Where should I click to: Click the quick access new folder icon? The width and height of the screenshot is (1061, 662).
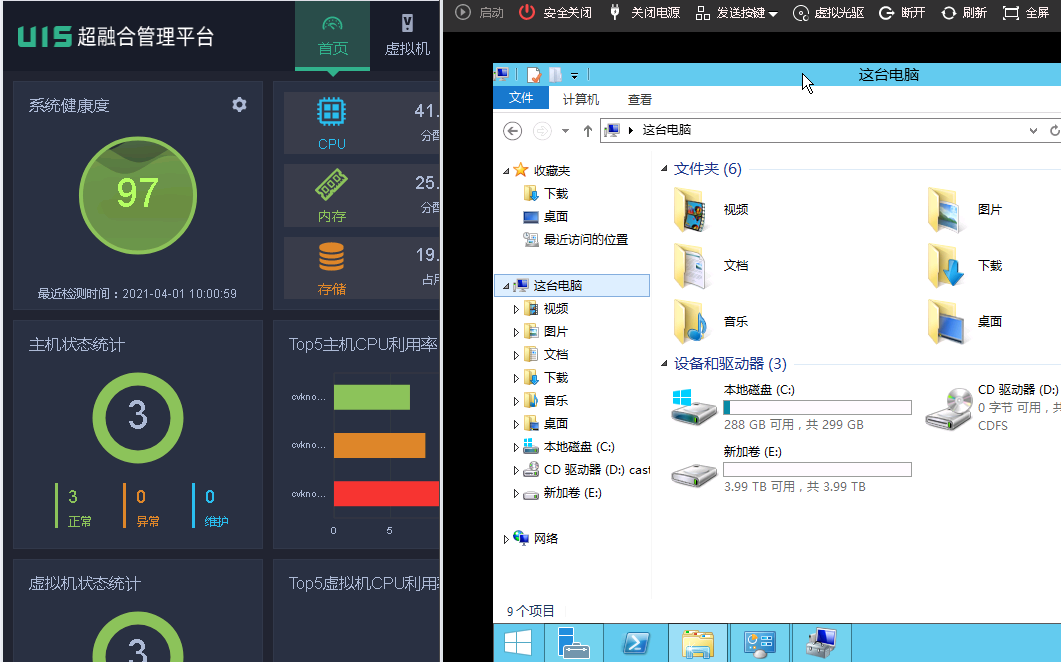click(556, 74)
